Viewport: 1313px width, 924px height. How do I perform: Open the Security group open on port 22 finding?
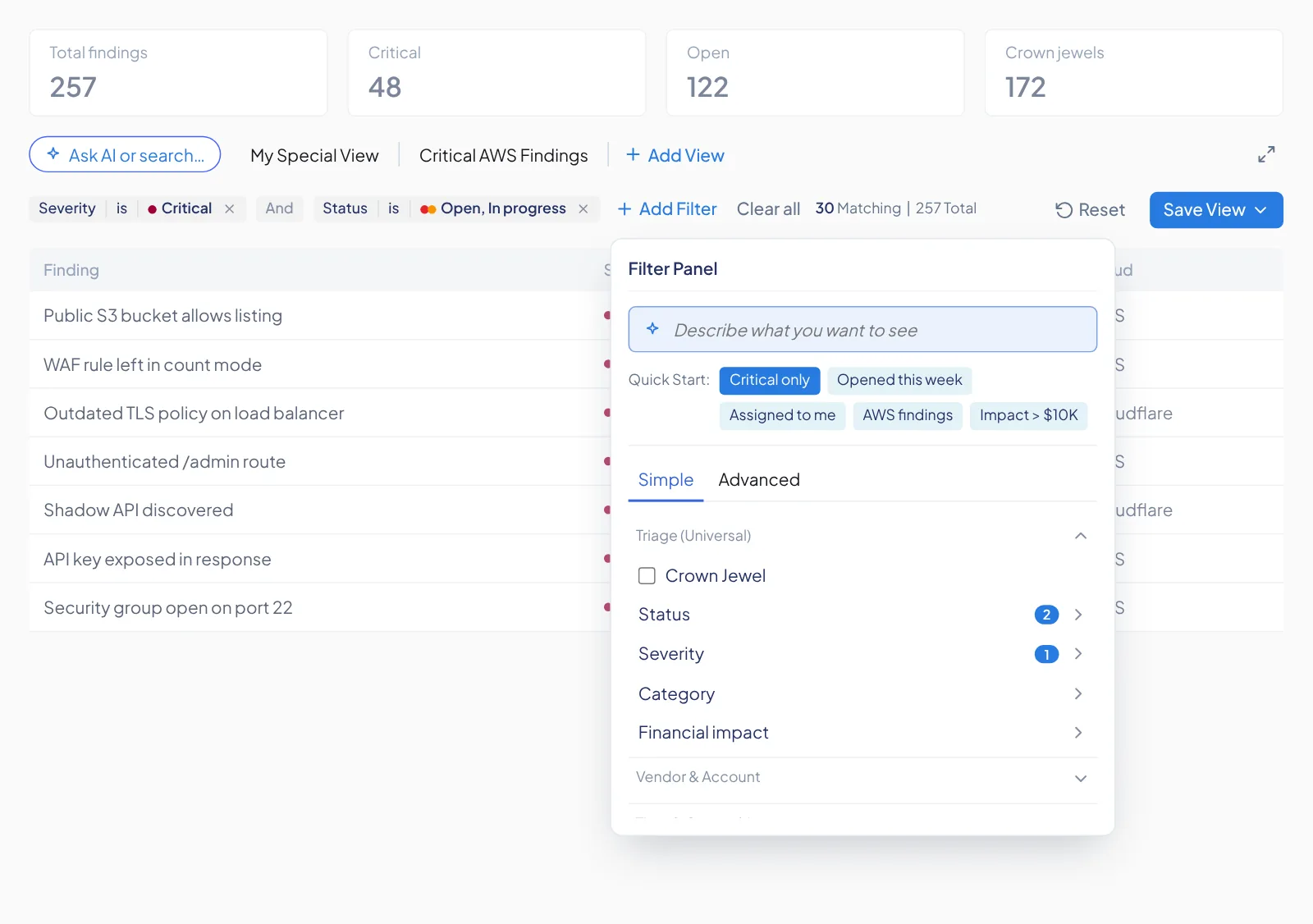(167, 608)
